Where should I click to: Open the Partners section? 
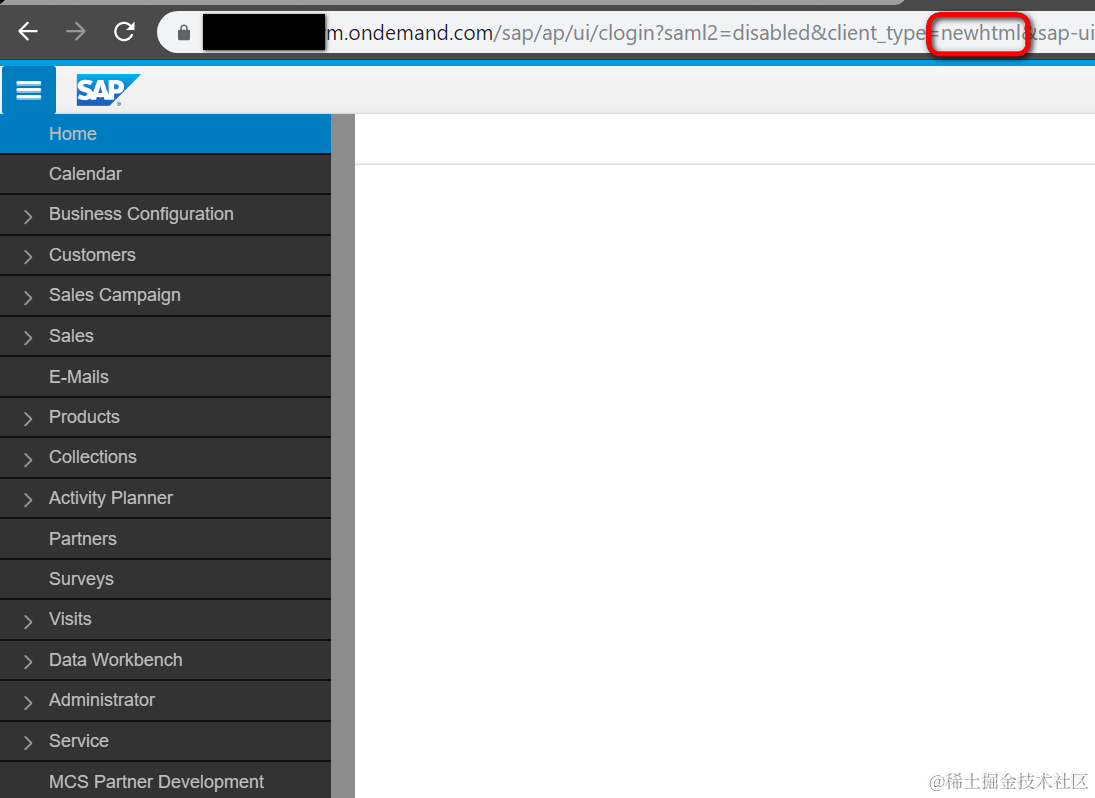click(82, 538)
